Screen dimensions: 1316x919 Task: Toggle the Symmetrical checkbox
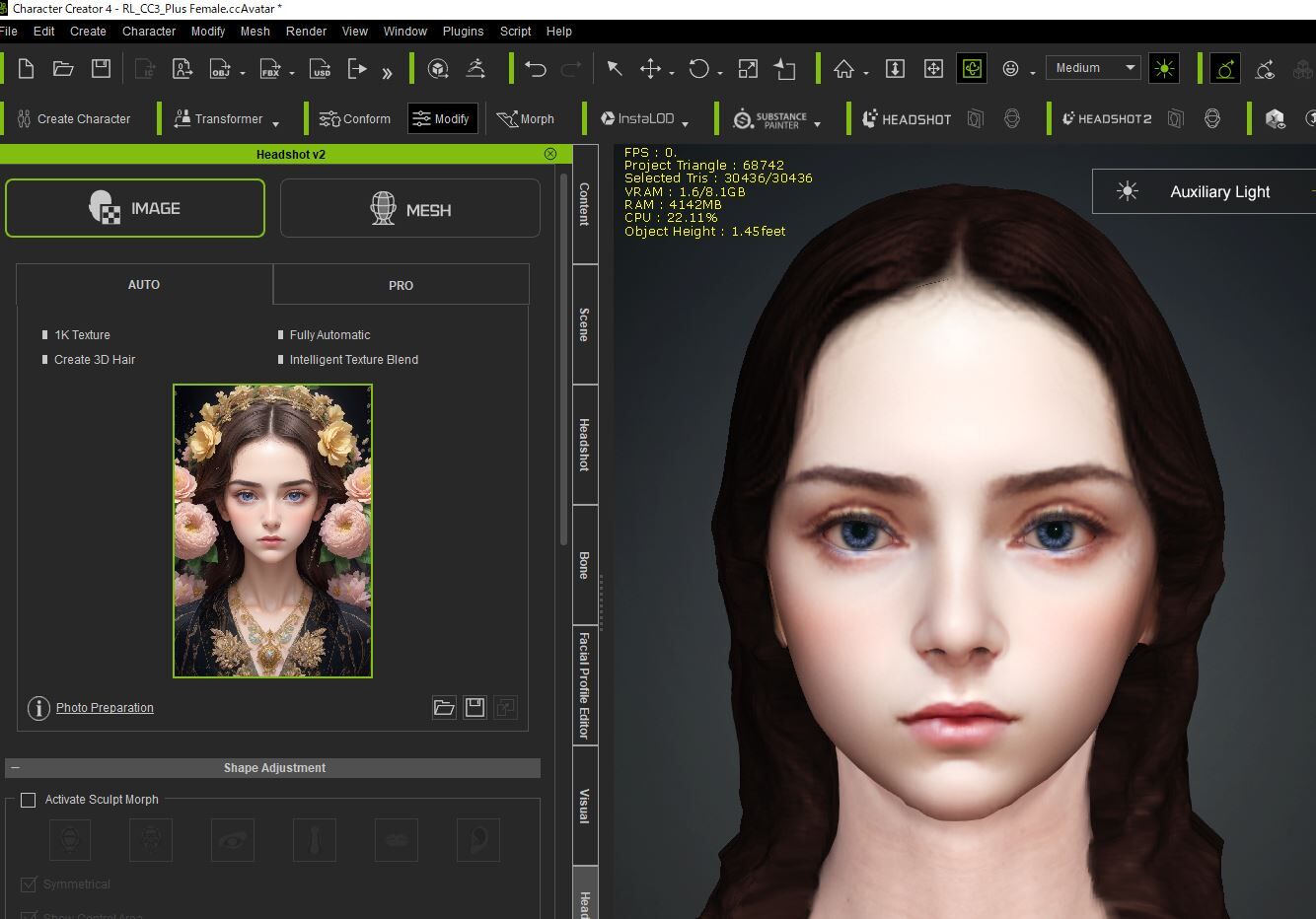[28, 884]
